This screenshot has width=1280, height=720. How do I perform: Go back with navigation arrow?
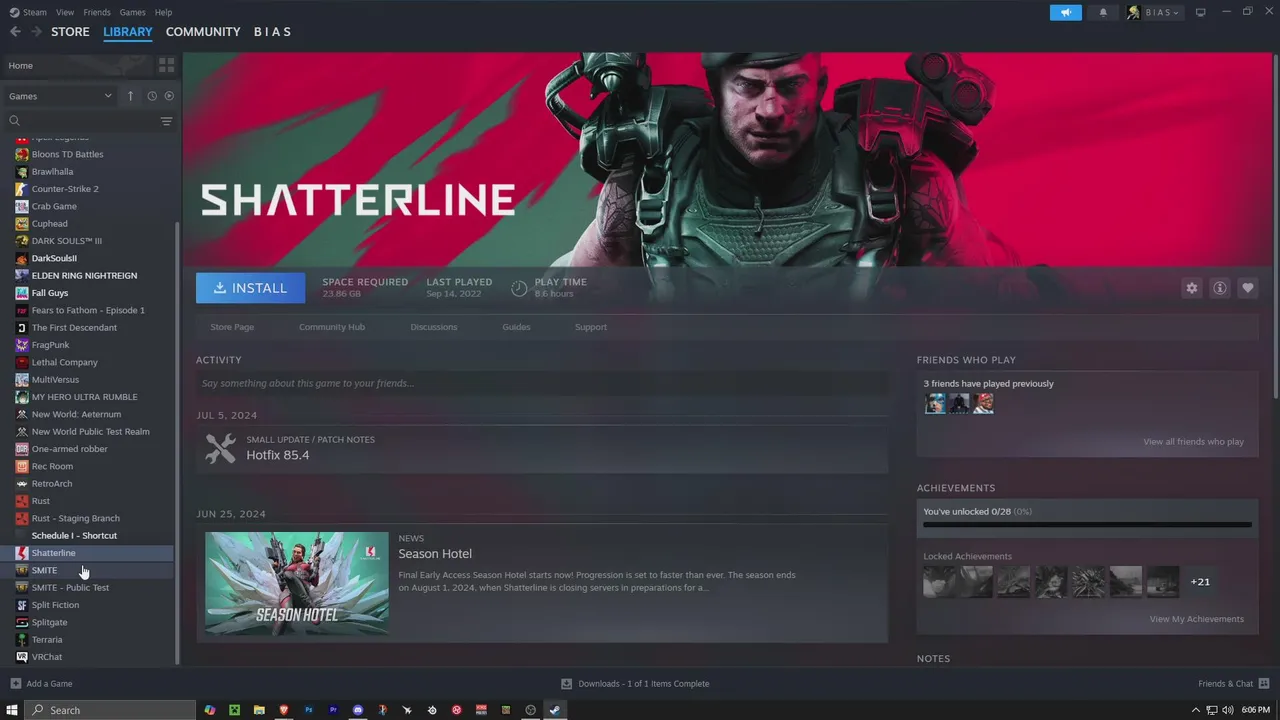(x=15, y=32)
